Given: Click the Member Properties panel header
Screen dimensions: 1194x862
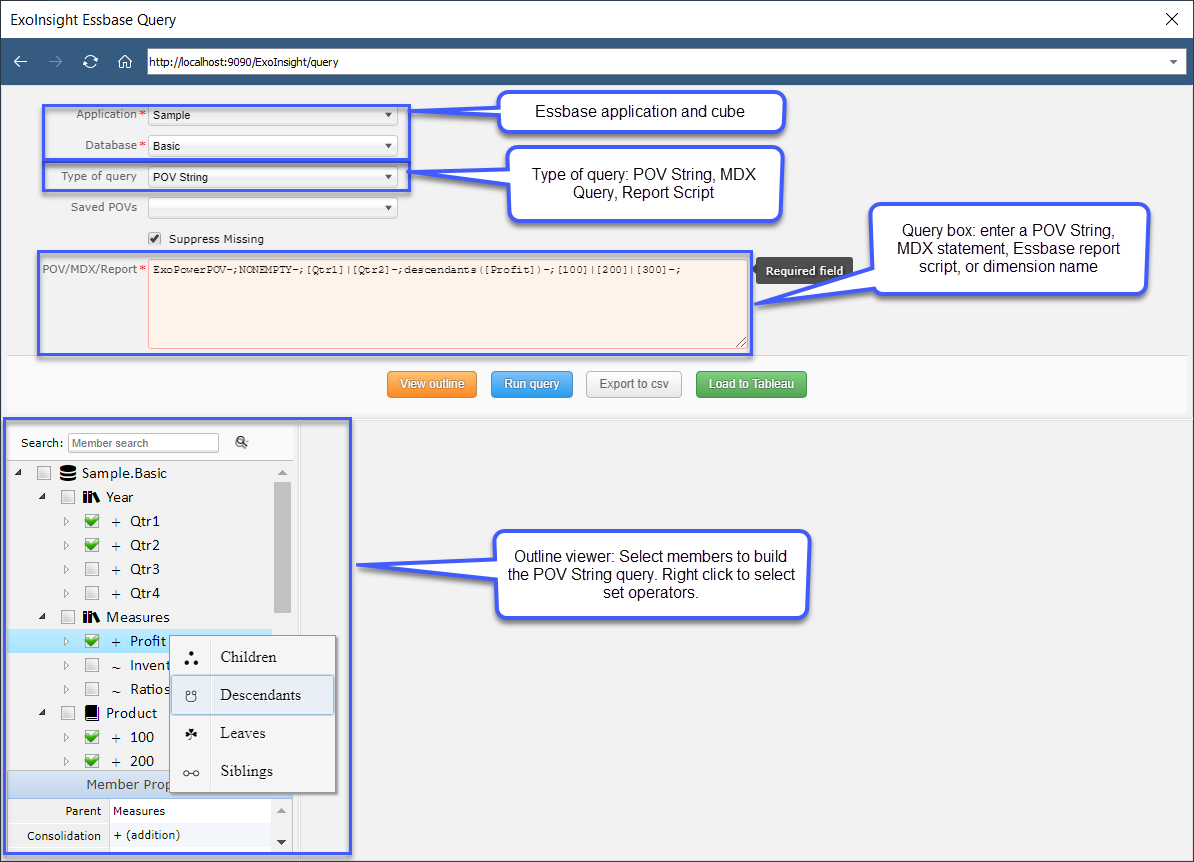Looking at the screenshot, I should (88, 784).
